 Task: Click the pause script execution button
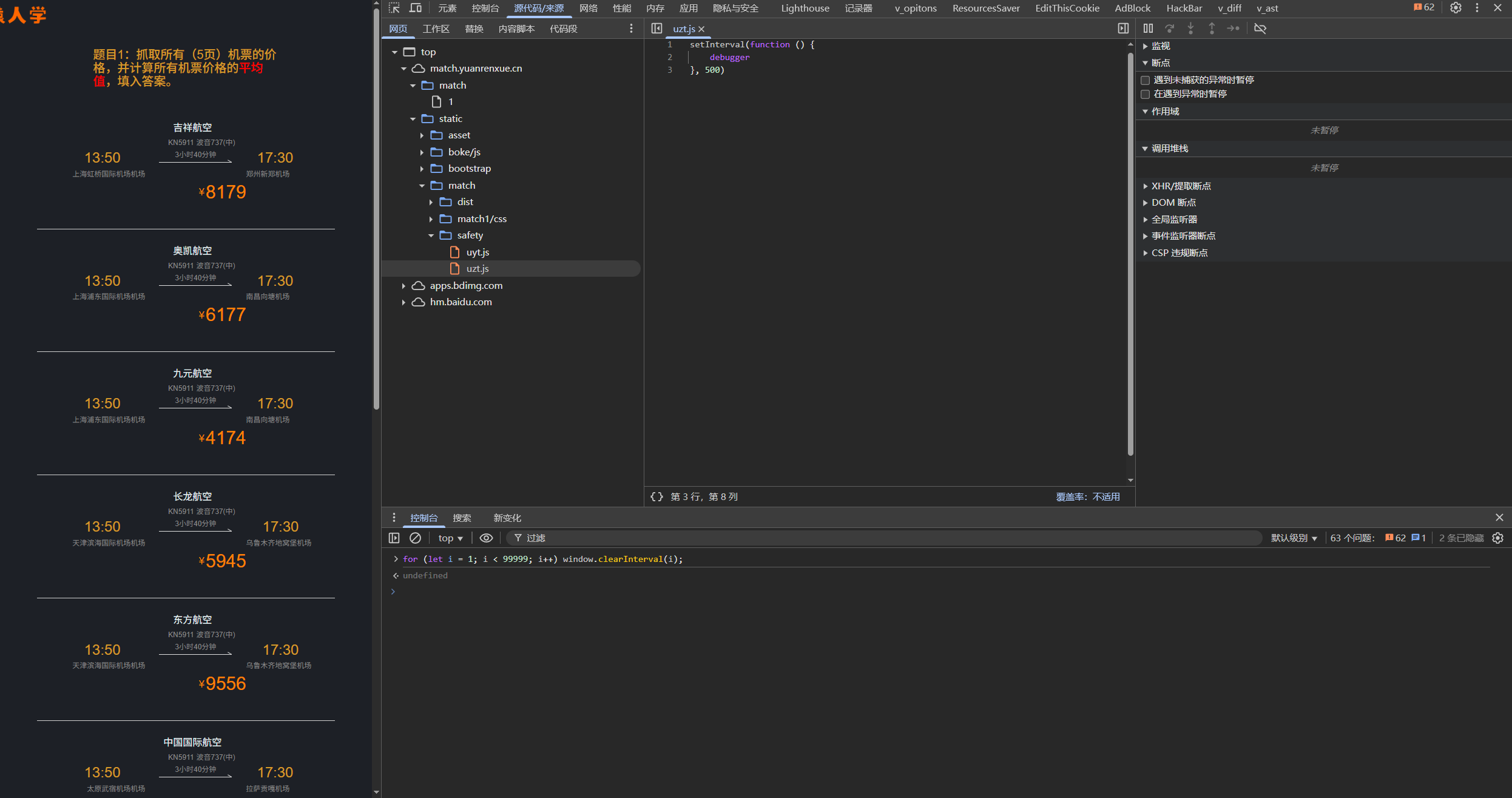(x=1148, y=28)
